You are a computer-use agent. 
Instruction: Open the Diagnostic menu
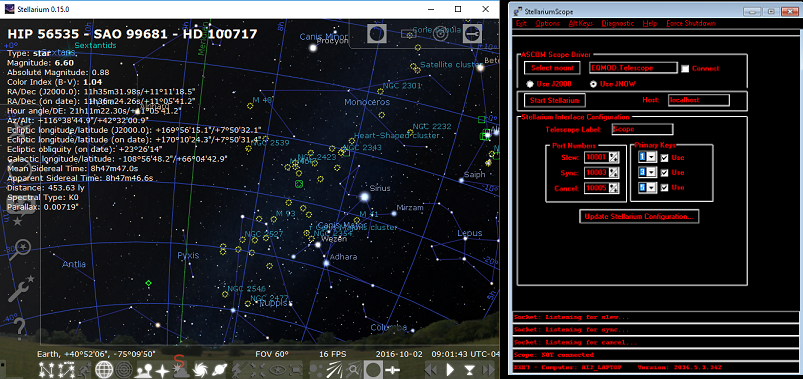[x=618, y=24]
